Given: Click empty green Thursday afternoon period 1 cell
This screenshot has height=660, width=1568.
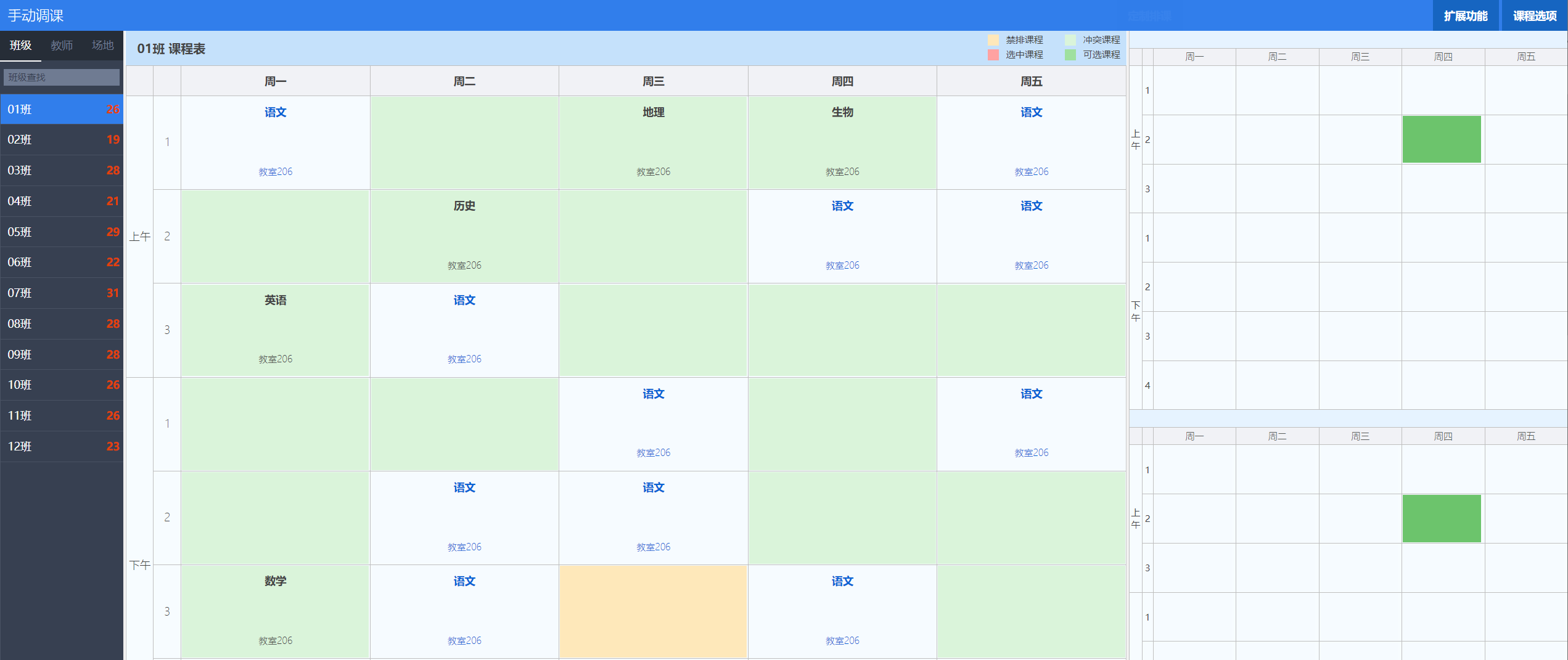Looking at the screenshot, I should tap(842, 424).
